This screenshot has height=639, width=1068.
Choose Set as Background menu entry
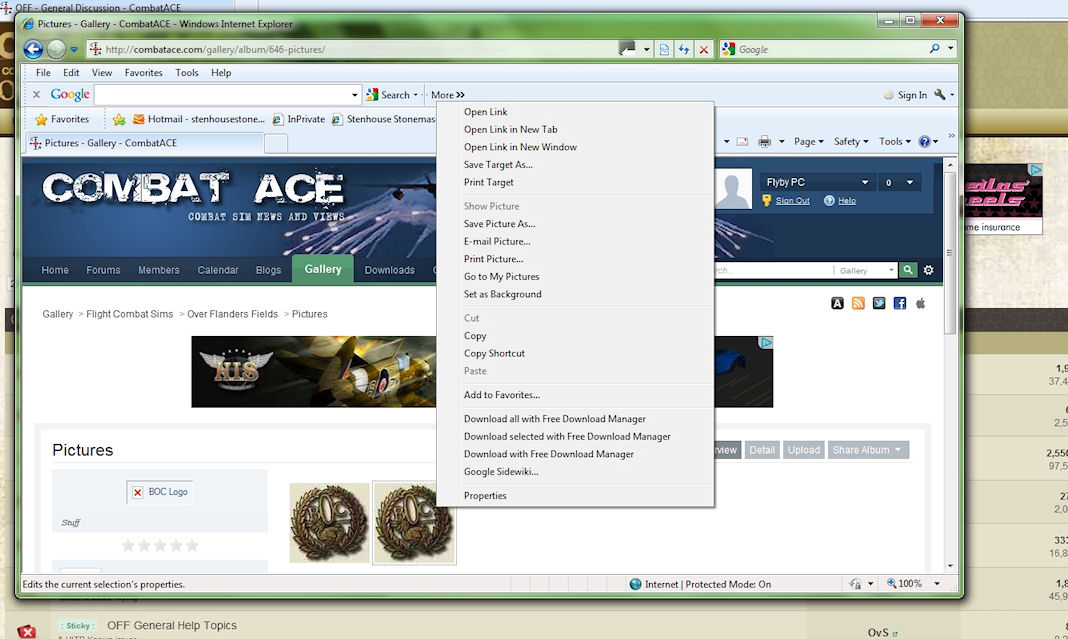pyautogui.click(x=502, y=294)
